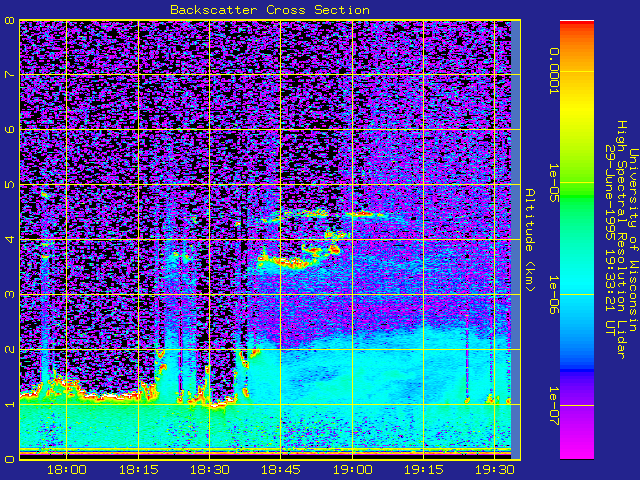Click the altitude 6 axis label
Screen dimensions: 640x480
tap(9, 129)
